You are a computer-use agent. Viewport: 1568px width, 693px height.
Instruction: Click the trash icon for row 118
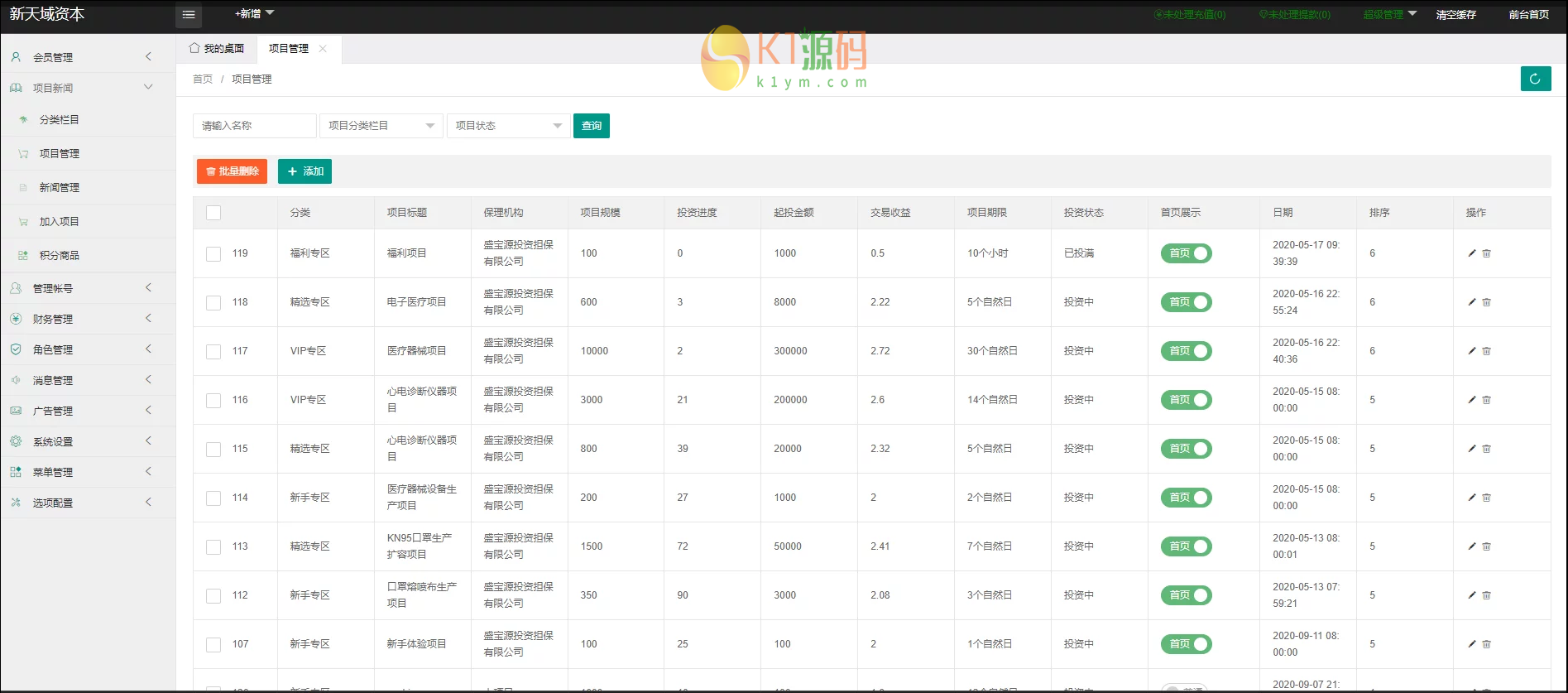[1487, 302]
